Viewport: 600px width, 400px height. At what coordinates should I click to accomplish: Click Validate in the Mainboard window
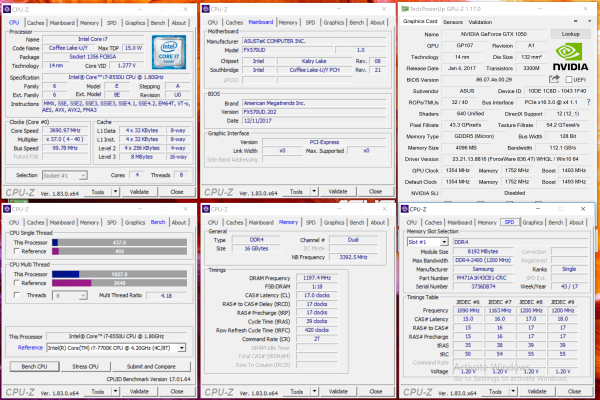338,191
